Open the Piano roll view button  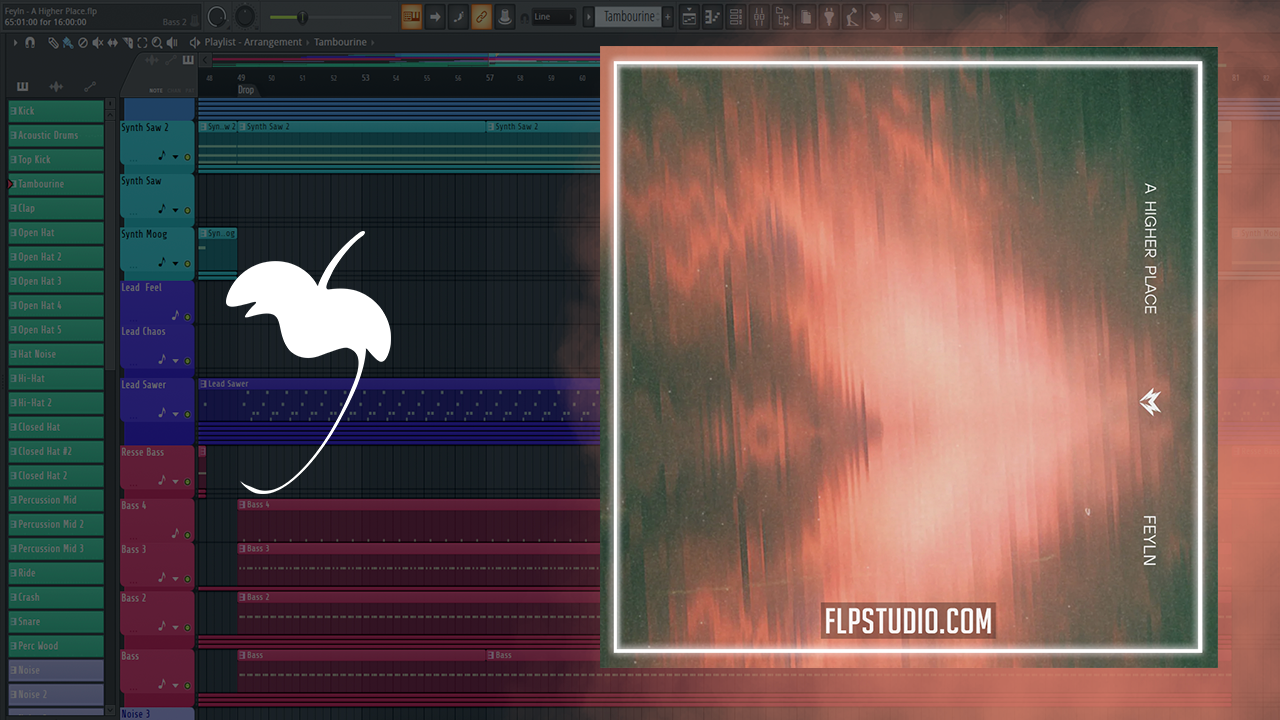pyautogui.click(x=713, y=17)
